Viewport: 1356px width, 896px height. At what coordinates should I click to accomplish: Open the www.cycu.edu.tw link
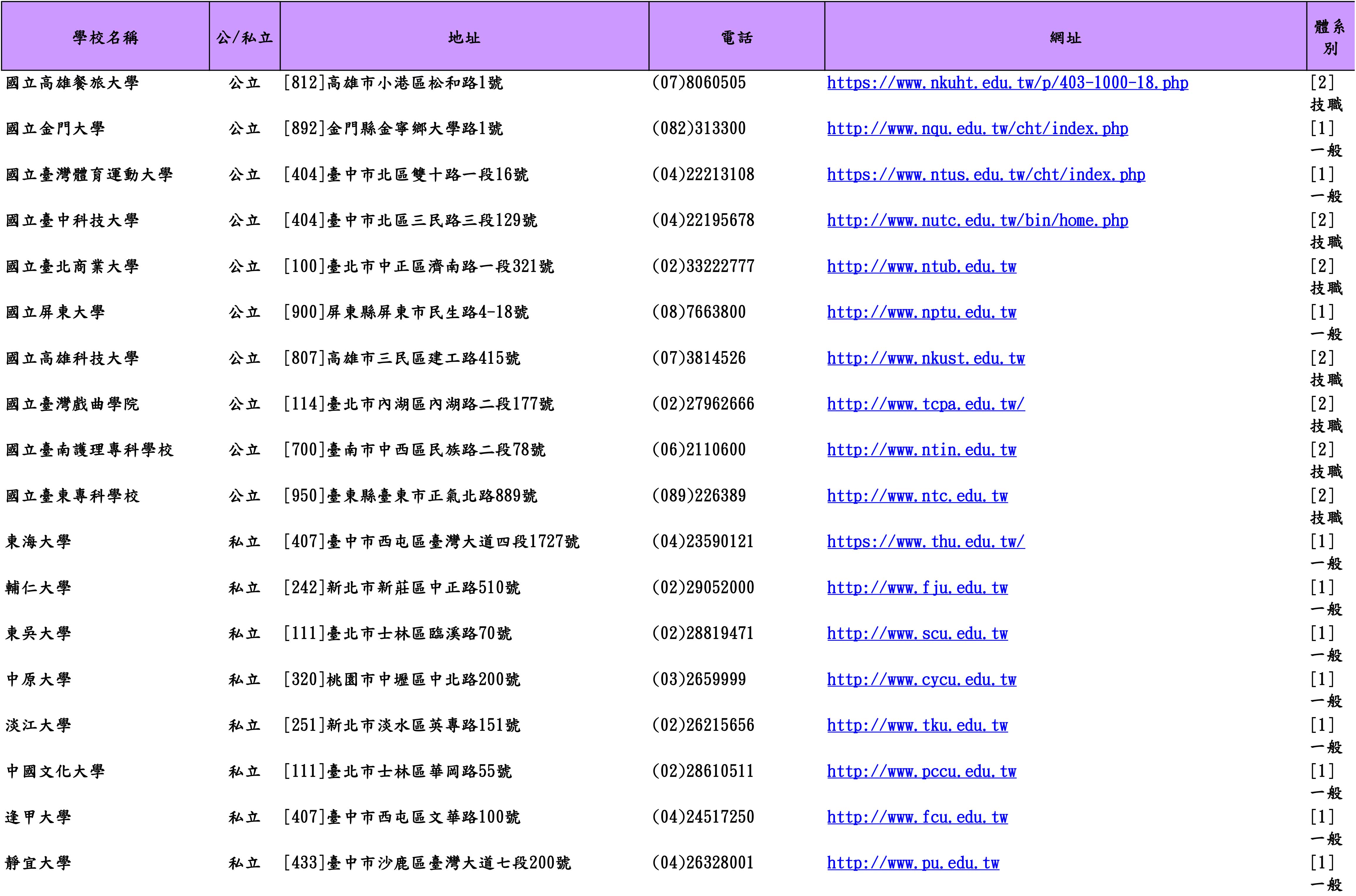point(921,680)
